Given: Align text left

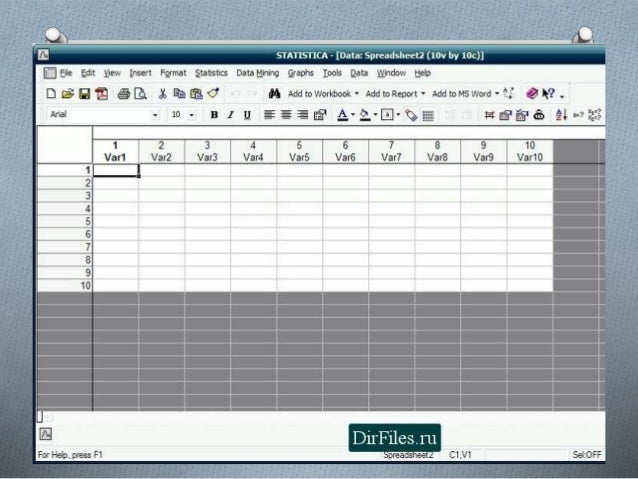Looking at the screenshot, I should (269, 115).
